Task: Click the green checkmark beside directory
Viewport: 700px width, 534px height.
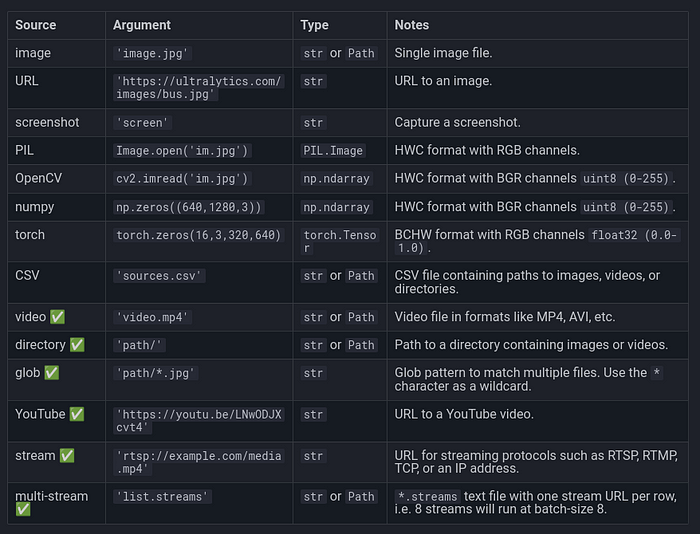Action: (x=77, y=345)
